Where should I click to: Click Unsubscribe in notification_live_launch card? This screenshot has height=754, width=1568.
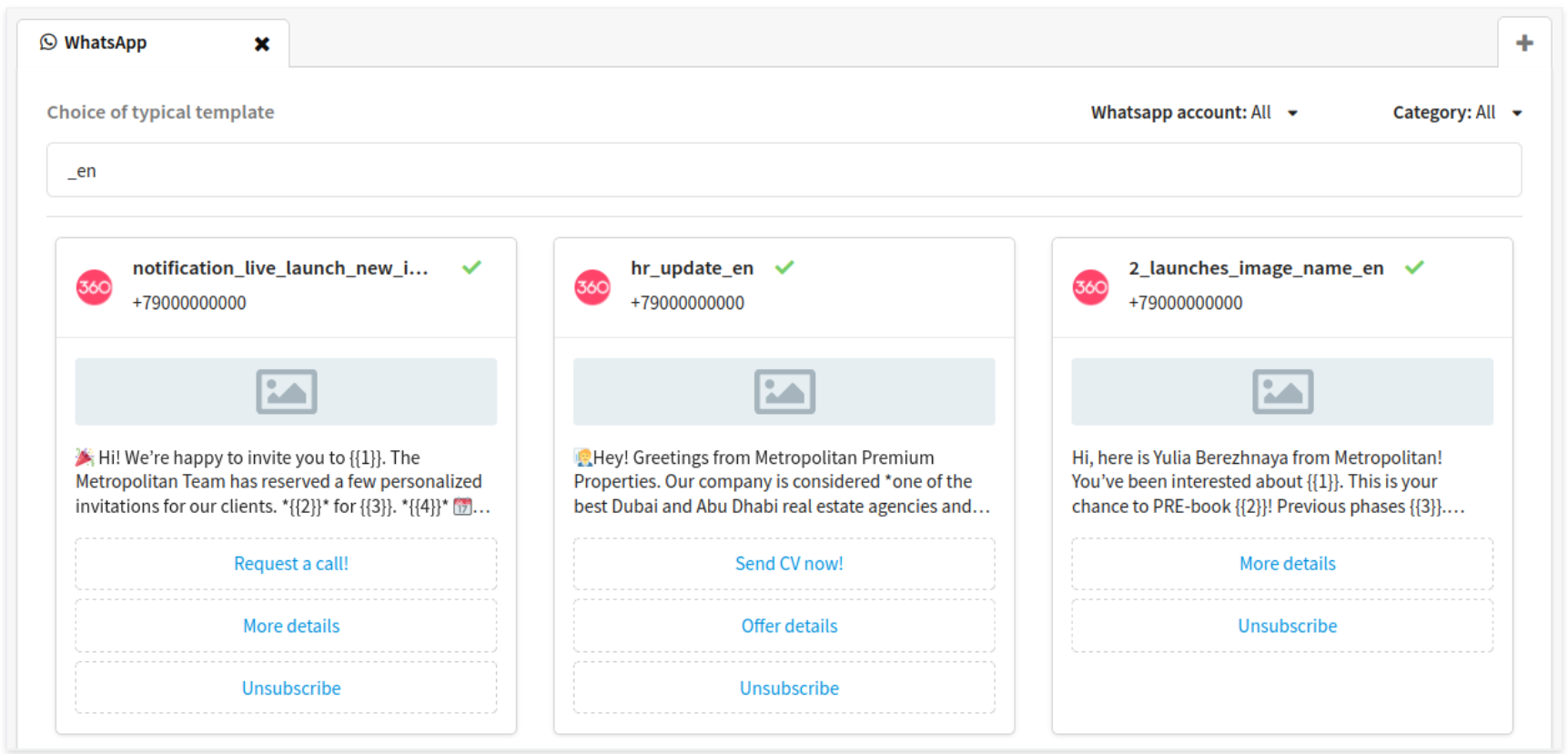pos(286,689)
